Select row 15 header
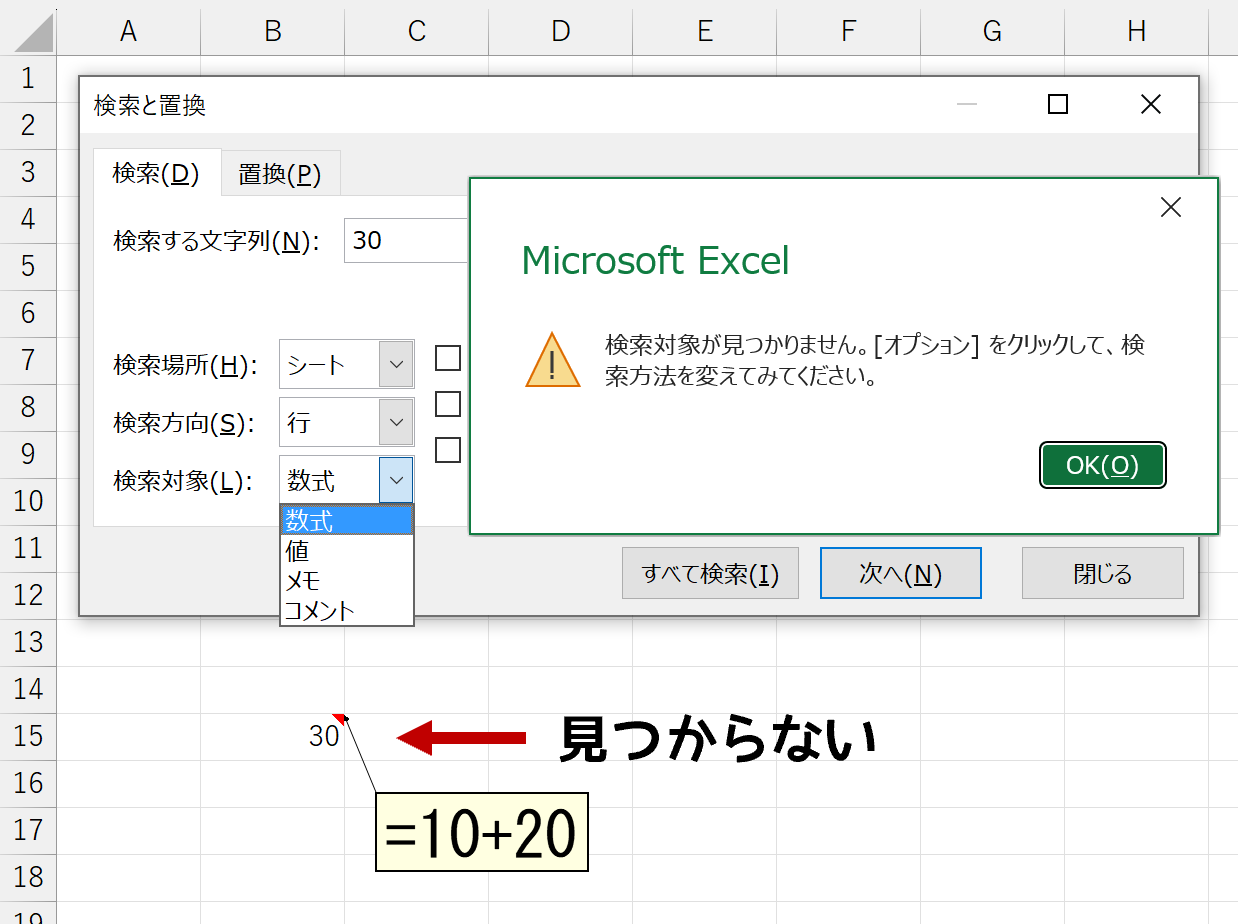The width and height of the screenshot is (1238, 924). pos(28,736)
